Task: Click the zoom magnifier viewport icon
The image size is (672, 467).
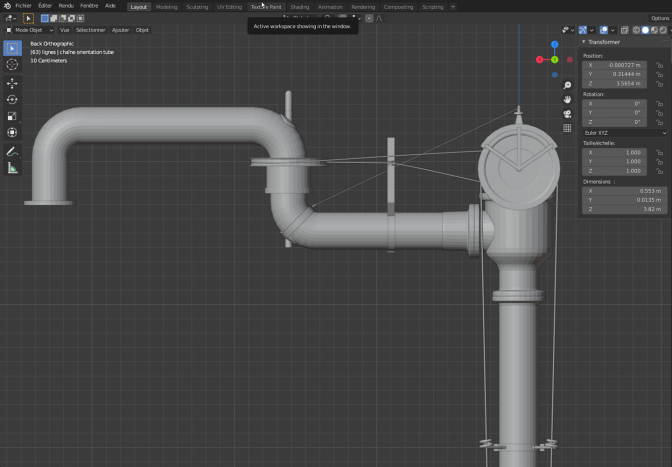Action: point(567,85)
